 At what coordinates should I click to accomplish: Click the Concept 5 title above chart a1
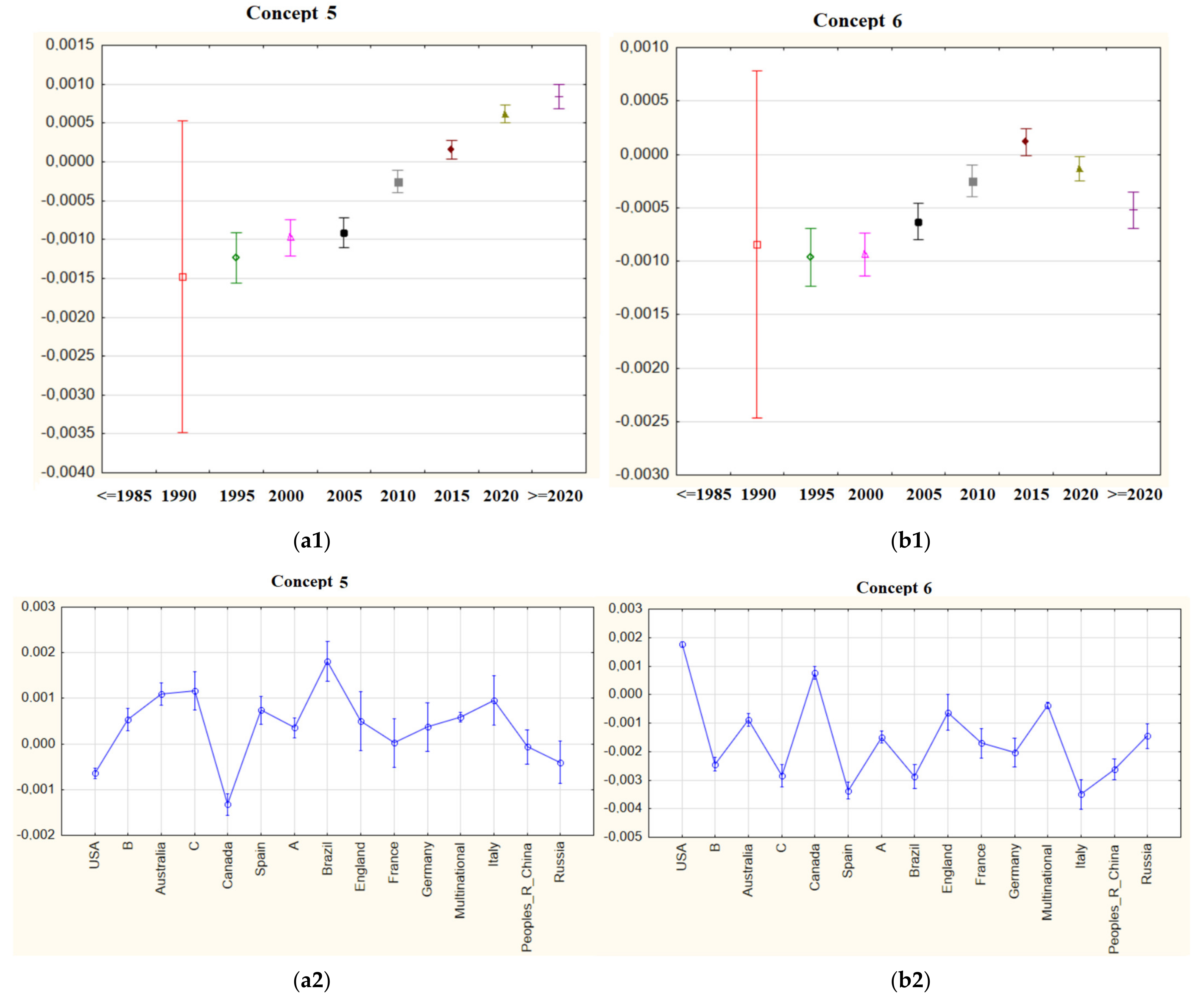pos(291,13)
